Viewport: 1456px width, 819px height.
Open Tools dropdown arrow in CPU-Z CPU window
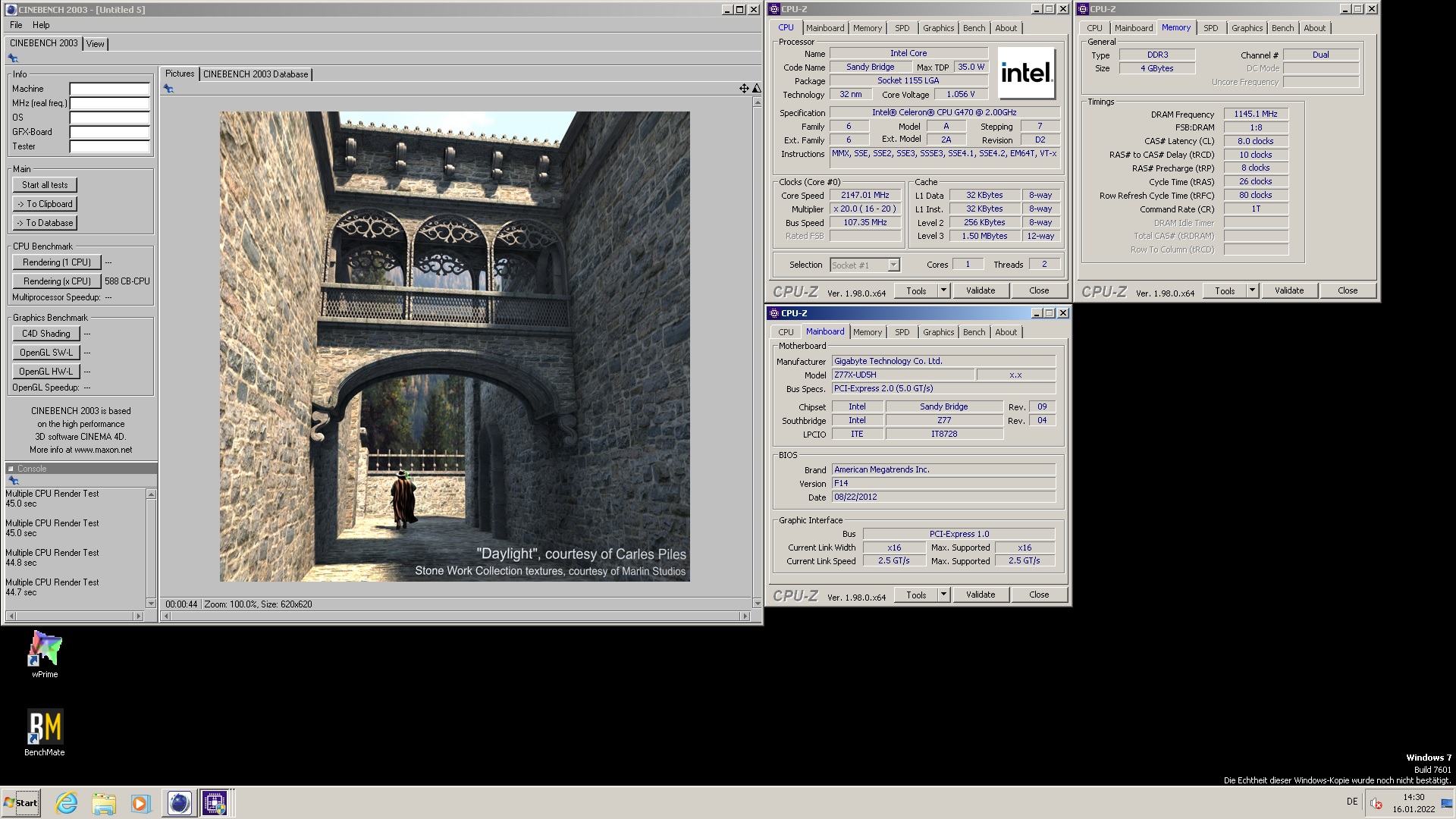point(943,290)
